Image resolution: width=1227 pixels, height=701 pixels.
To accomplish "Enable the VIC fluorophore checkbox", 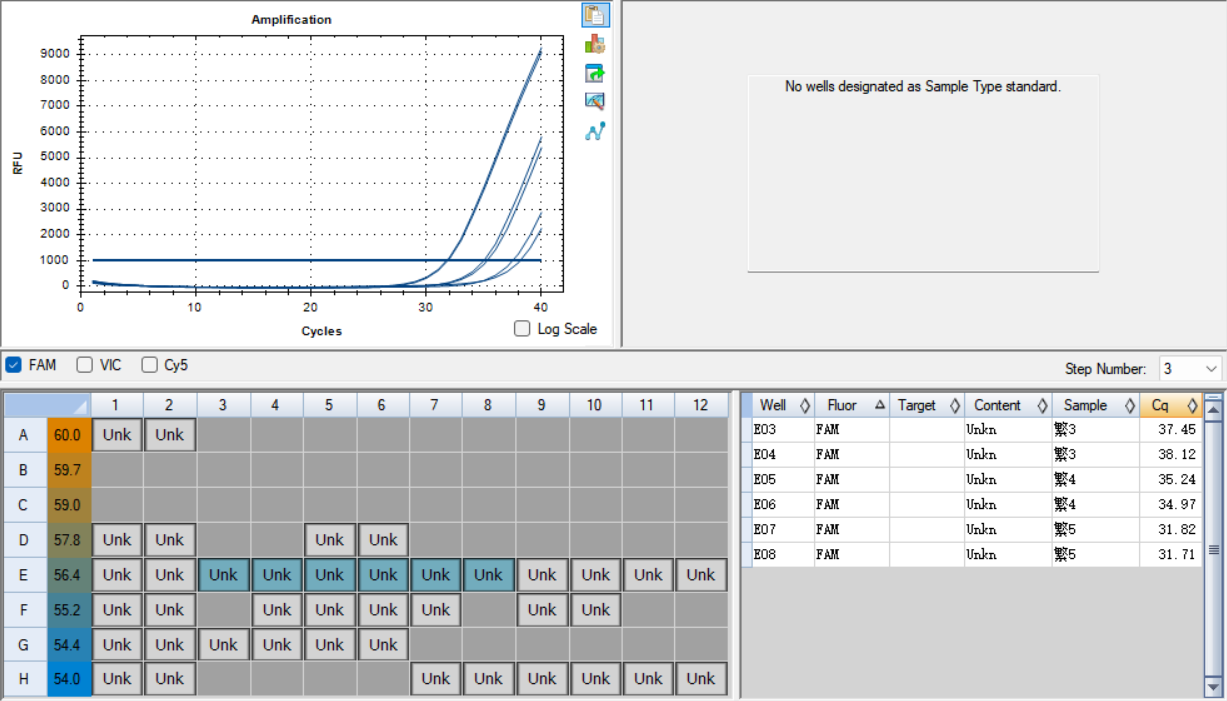I will pos(85,365).
